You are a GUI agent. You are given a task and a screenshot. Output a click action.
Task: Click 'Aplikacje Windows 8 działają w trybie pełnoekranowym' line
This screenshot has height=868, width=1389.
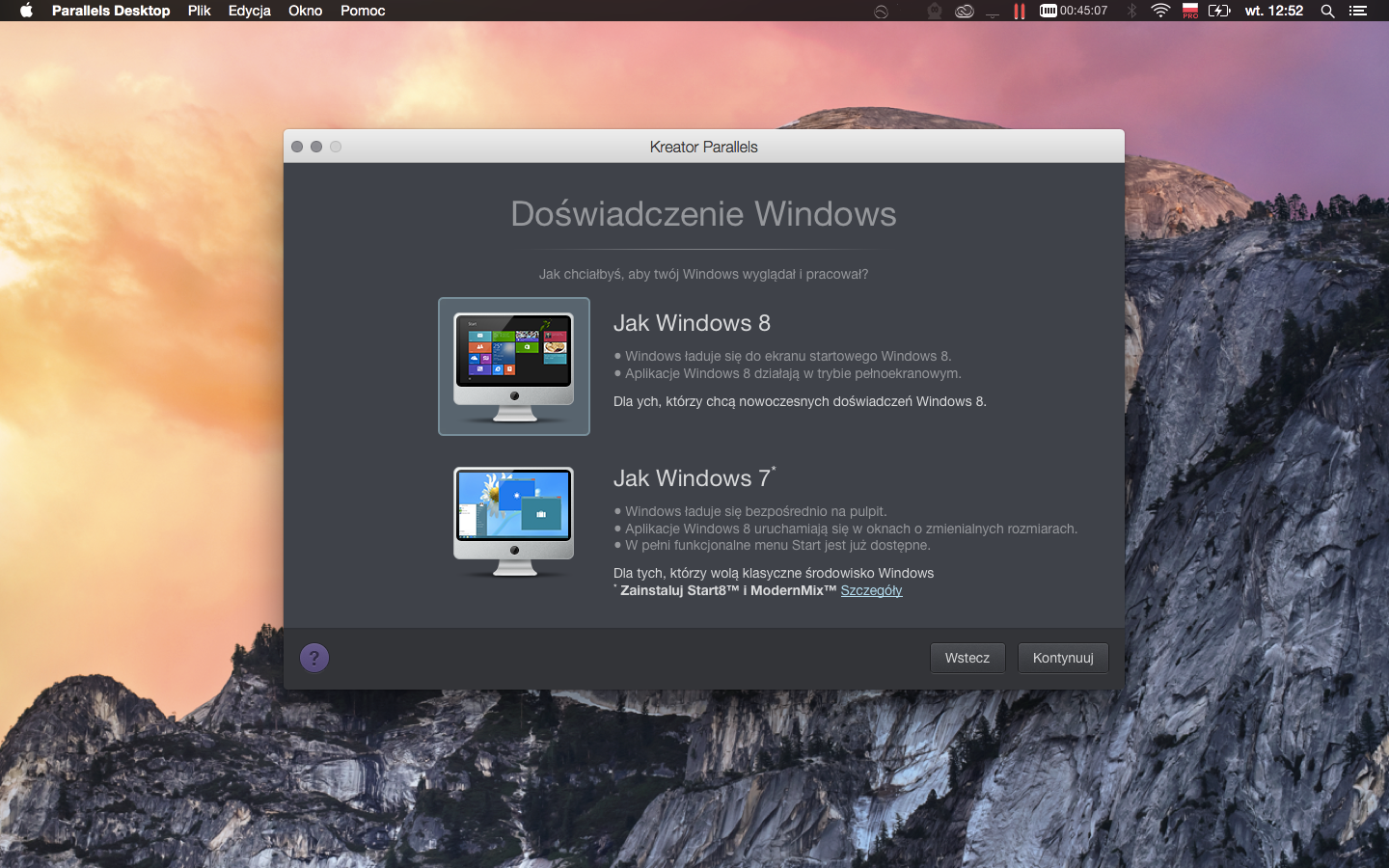787,373
